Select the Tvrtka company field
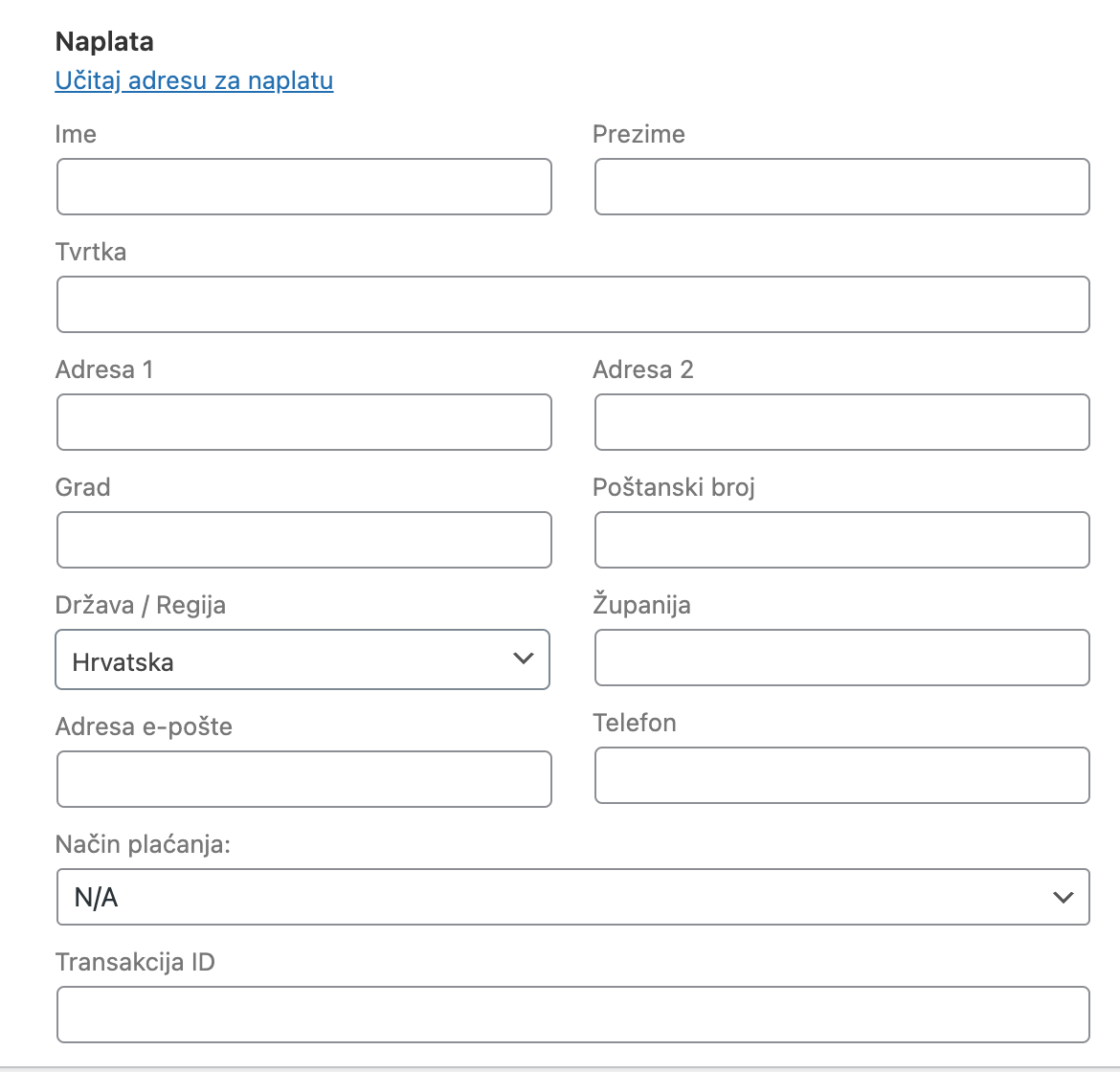 572,303
